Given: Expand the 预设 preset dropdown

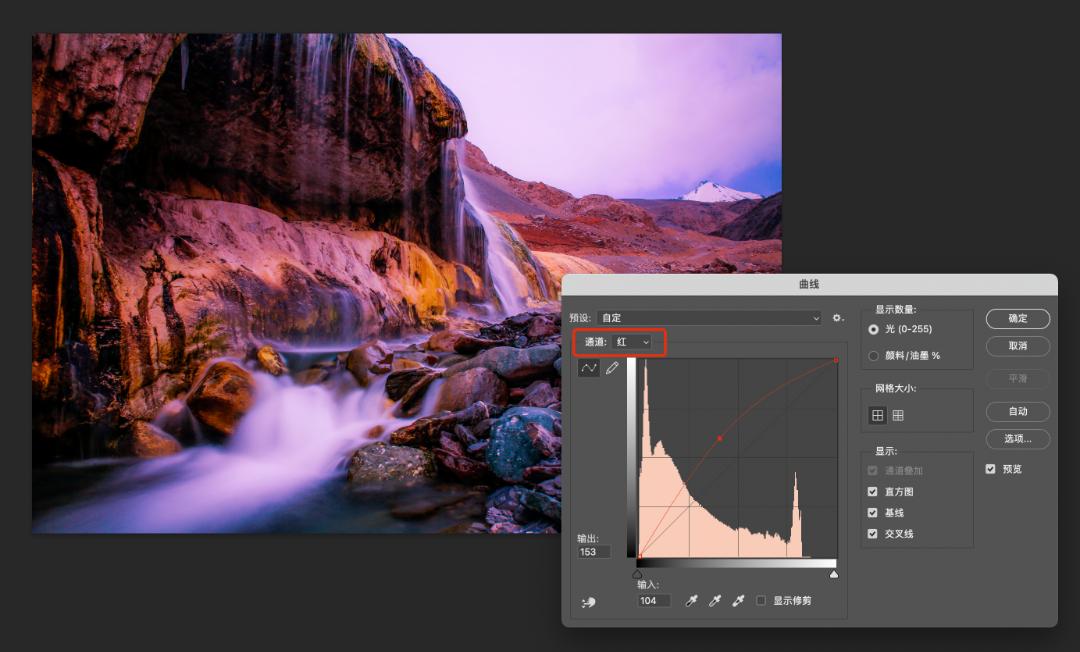Looking at the screenshot, I should coord(709,318).
